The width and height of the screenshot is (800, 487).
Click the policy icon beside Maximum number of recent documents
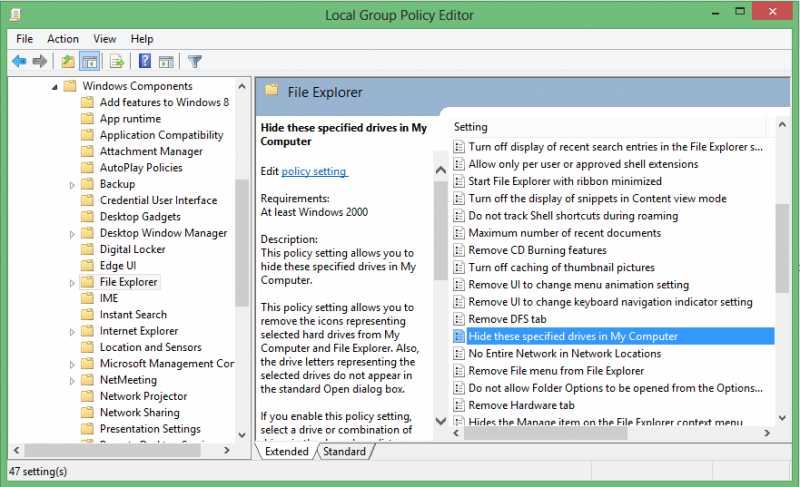[x=459, y=233]
